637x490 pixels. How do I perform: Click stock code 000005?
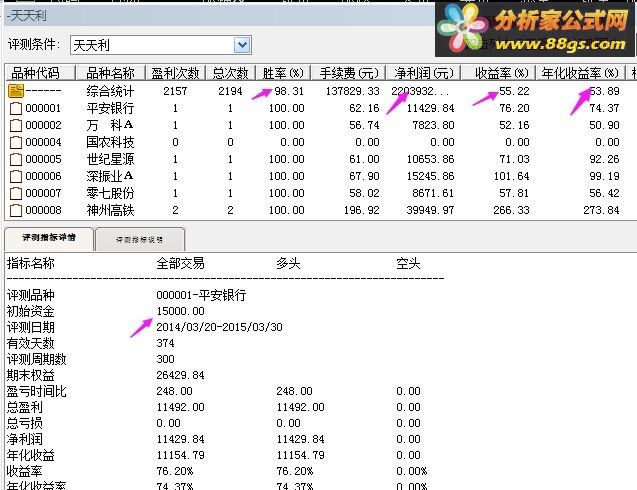[43, 159]
